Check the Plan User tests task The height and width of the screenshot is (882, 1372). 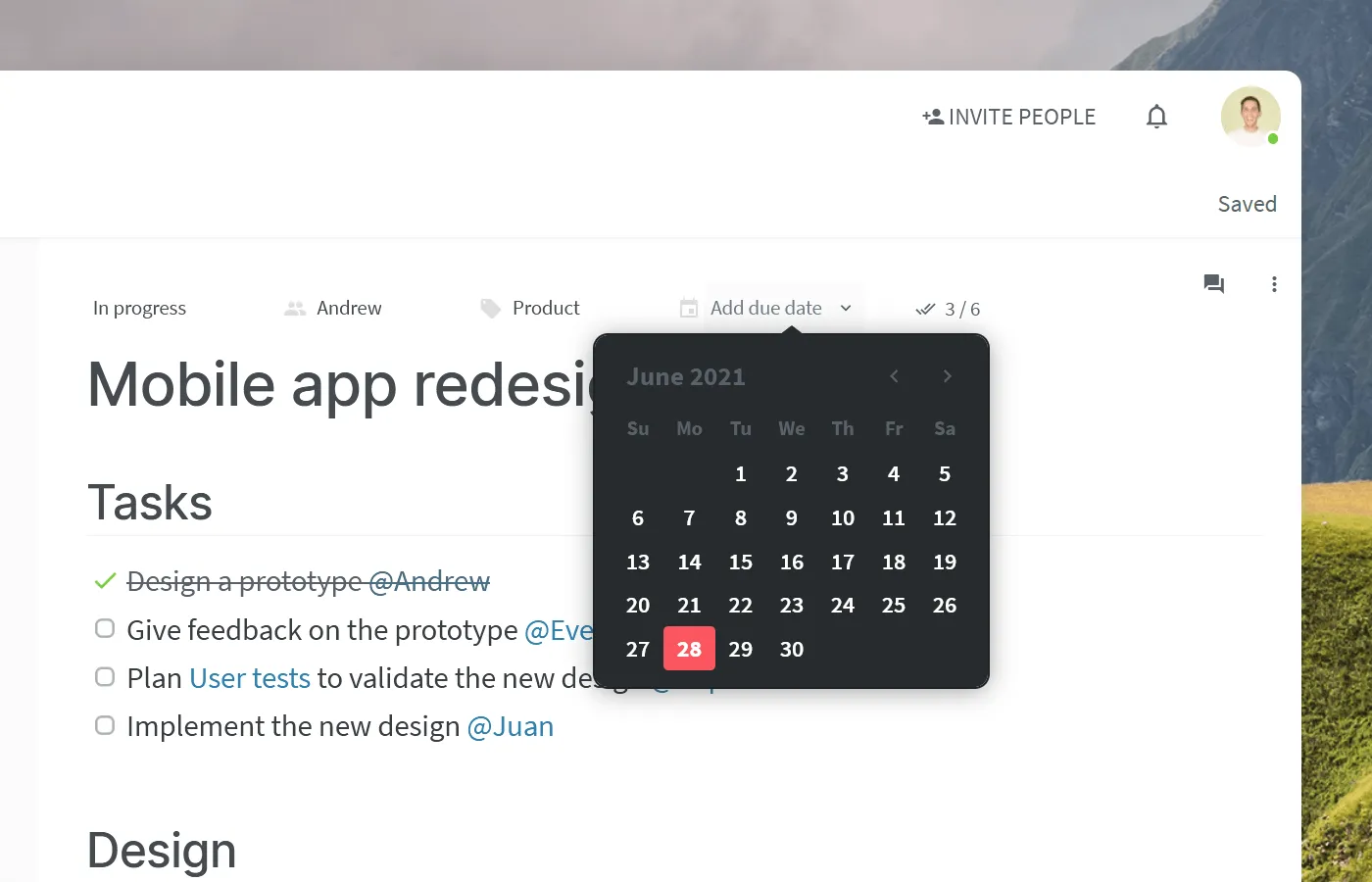tap(105, 676)
